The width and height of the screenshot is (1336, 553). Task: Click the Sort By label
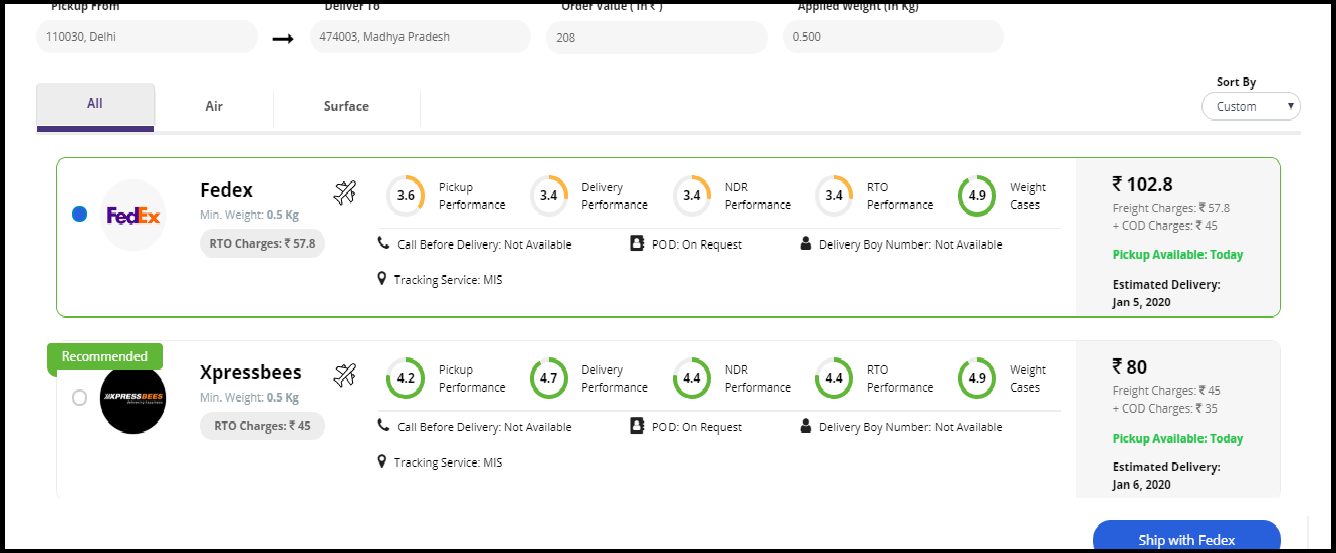click(1236, 82)
